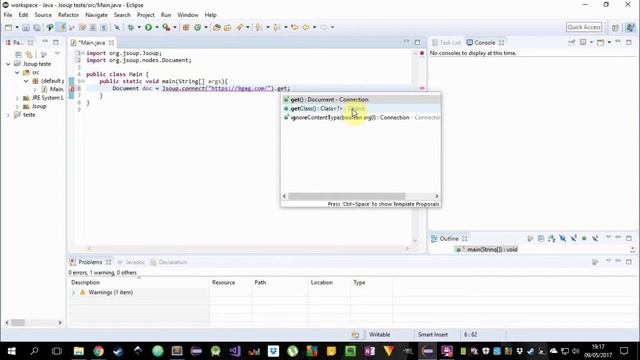Screen dimensions: 640x360
Task: Click the New file toolbar icon
Action: (9, 27)
